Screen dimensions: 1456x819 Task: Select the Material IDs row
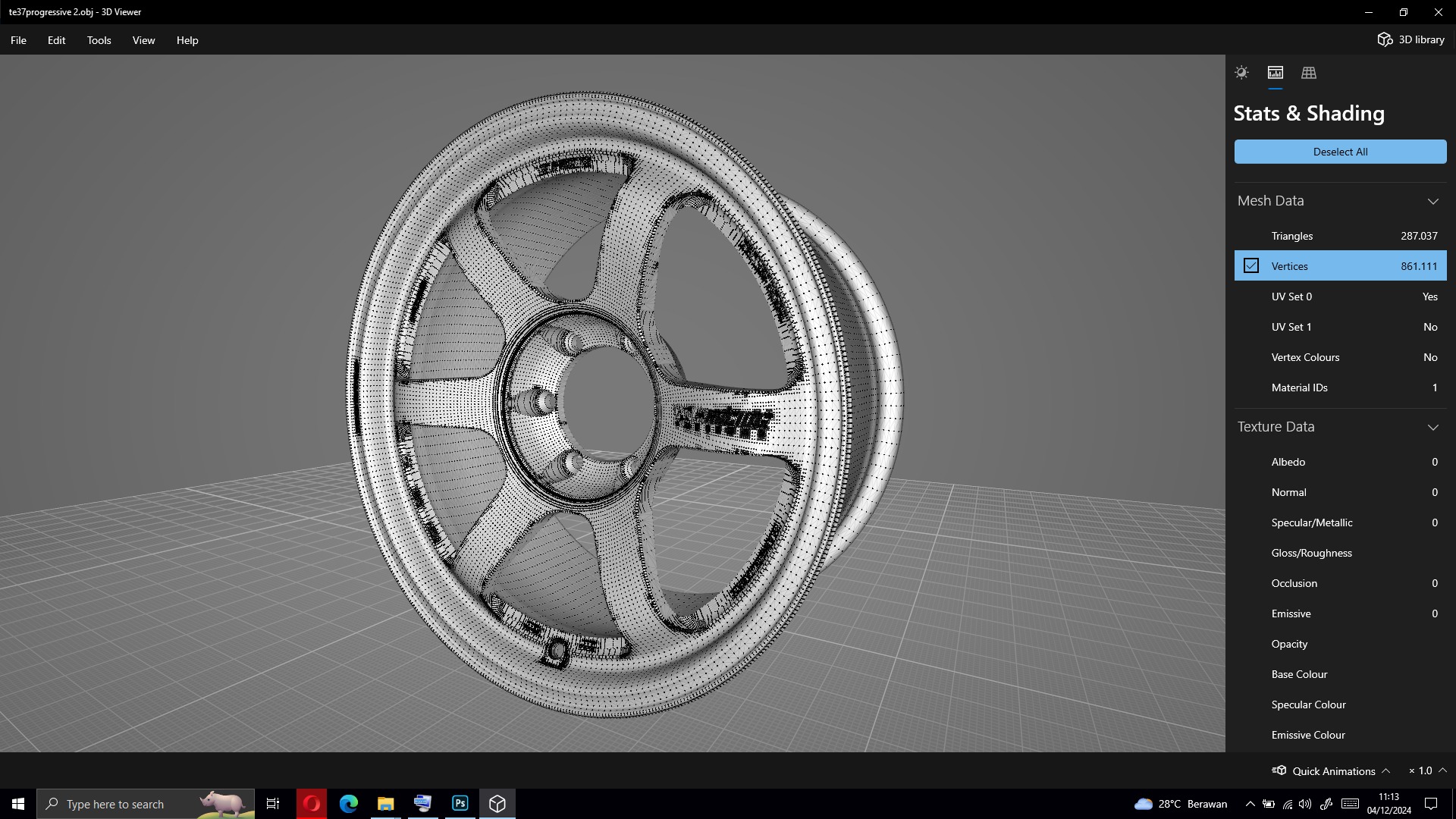(x=1340, y=388)
